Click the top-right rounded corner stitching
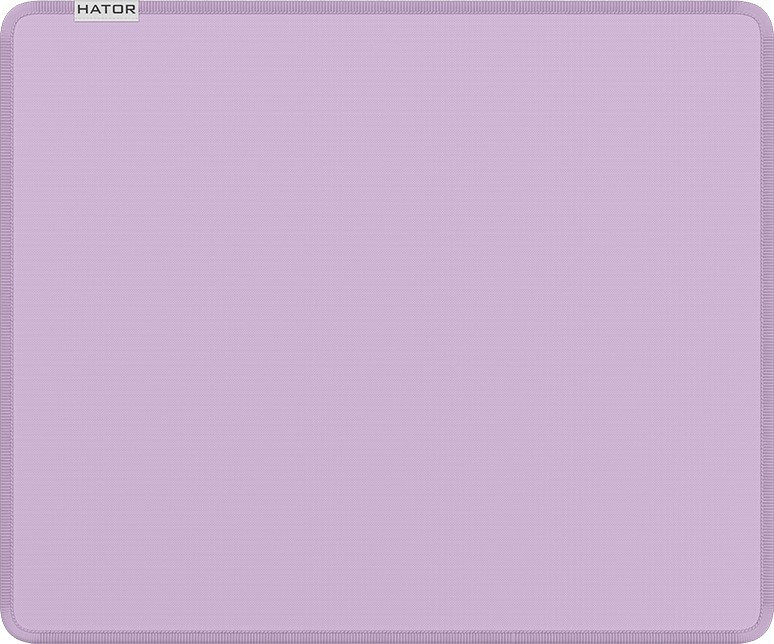The image size is (774, 644). tap(761, 16)
